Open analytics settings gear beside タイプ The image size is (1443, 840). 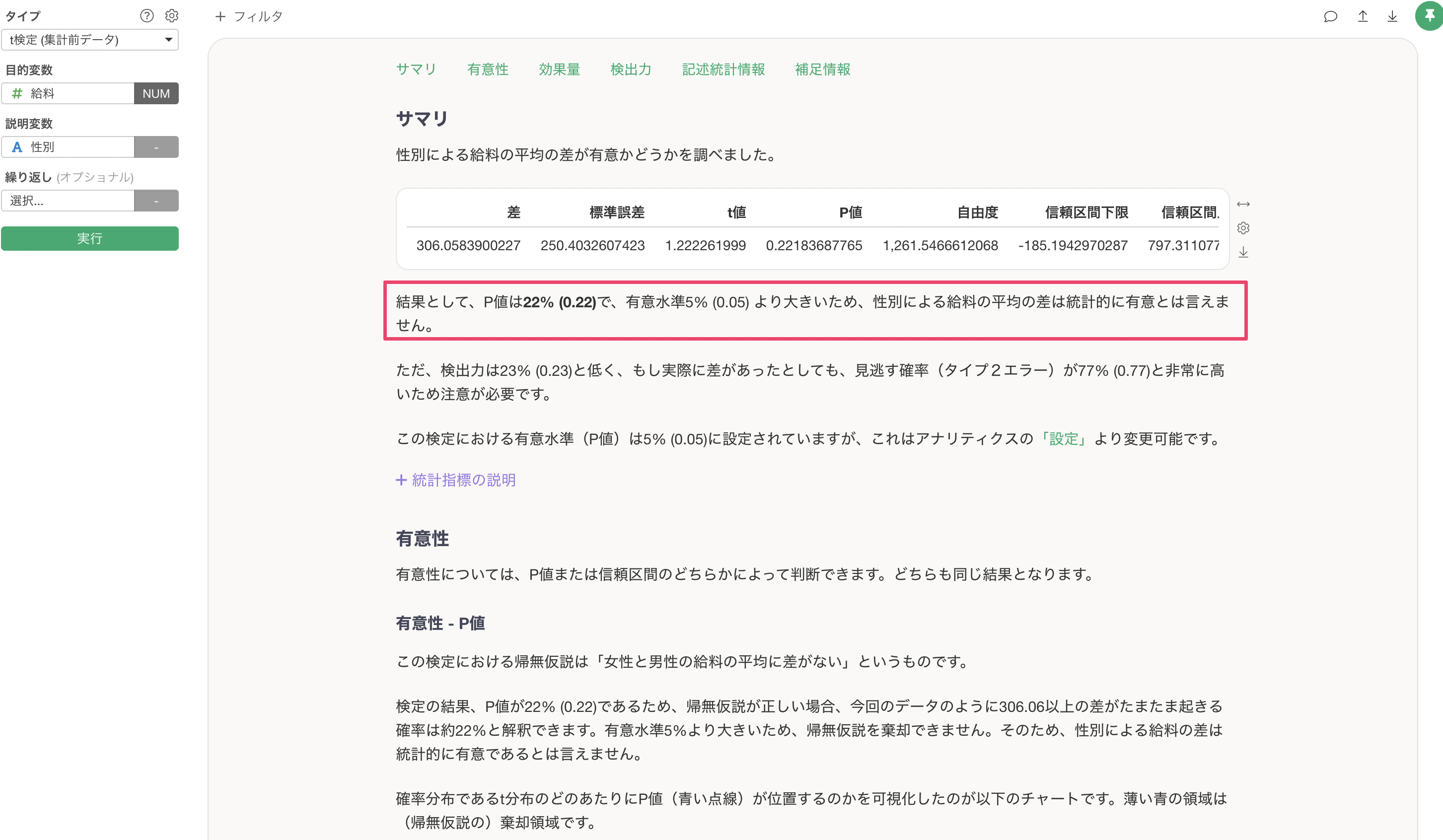tap(172, 16)
